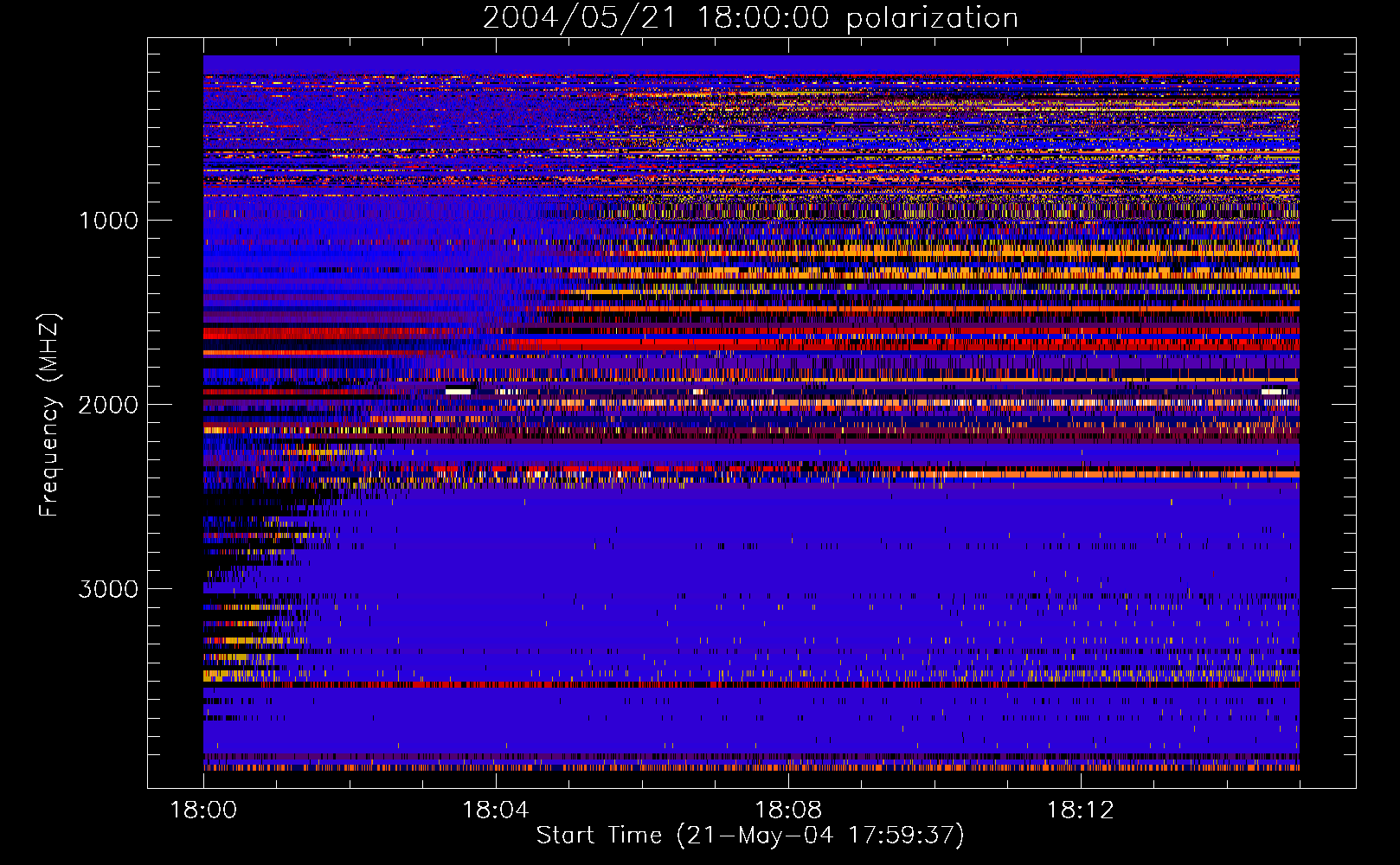The width and height of the screenshot is (1400, 865).
Task: Click the 18:00 time tick label
Action: (203, 810)
